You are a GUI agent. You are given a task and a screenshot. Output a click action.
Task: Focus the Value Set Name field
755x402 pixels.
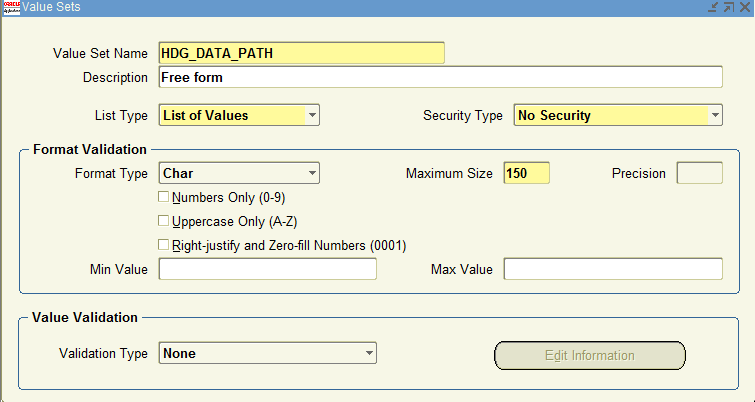[x=301, y=53]
